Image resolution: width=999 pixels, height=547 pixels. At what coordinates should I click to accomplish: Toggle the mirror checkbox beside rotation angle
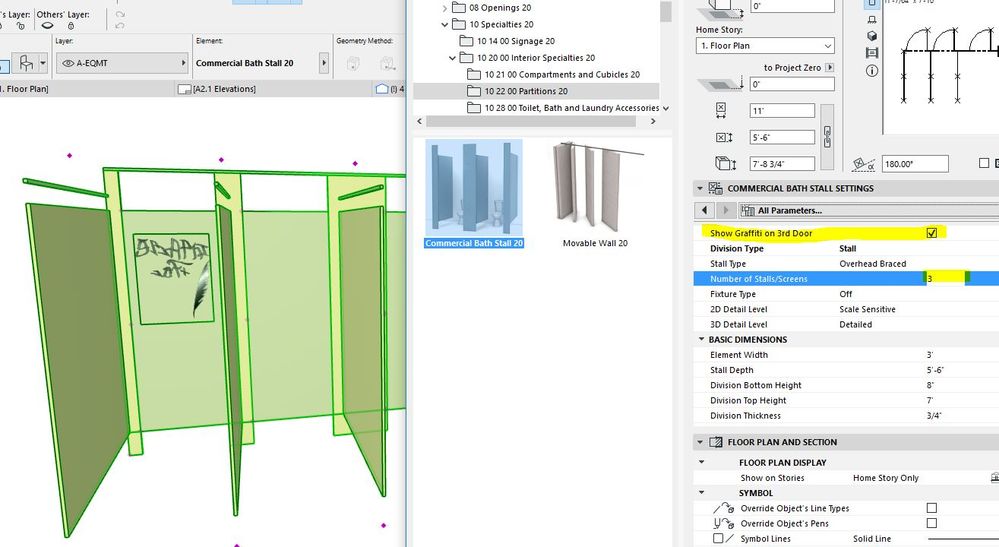pos(984,164)
